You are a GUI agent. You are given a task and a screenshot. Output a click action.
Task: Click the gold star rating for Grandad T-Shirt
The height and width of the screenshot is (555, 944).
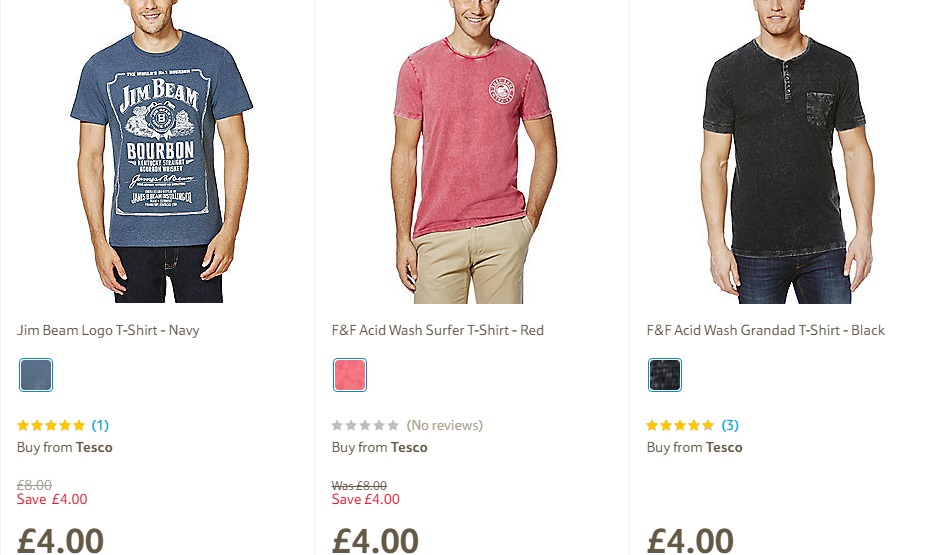point(680,425)
